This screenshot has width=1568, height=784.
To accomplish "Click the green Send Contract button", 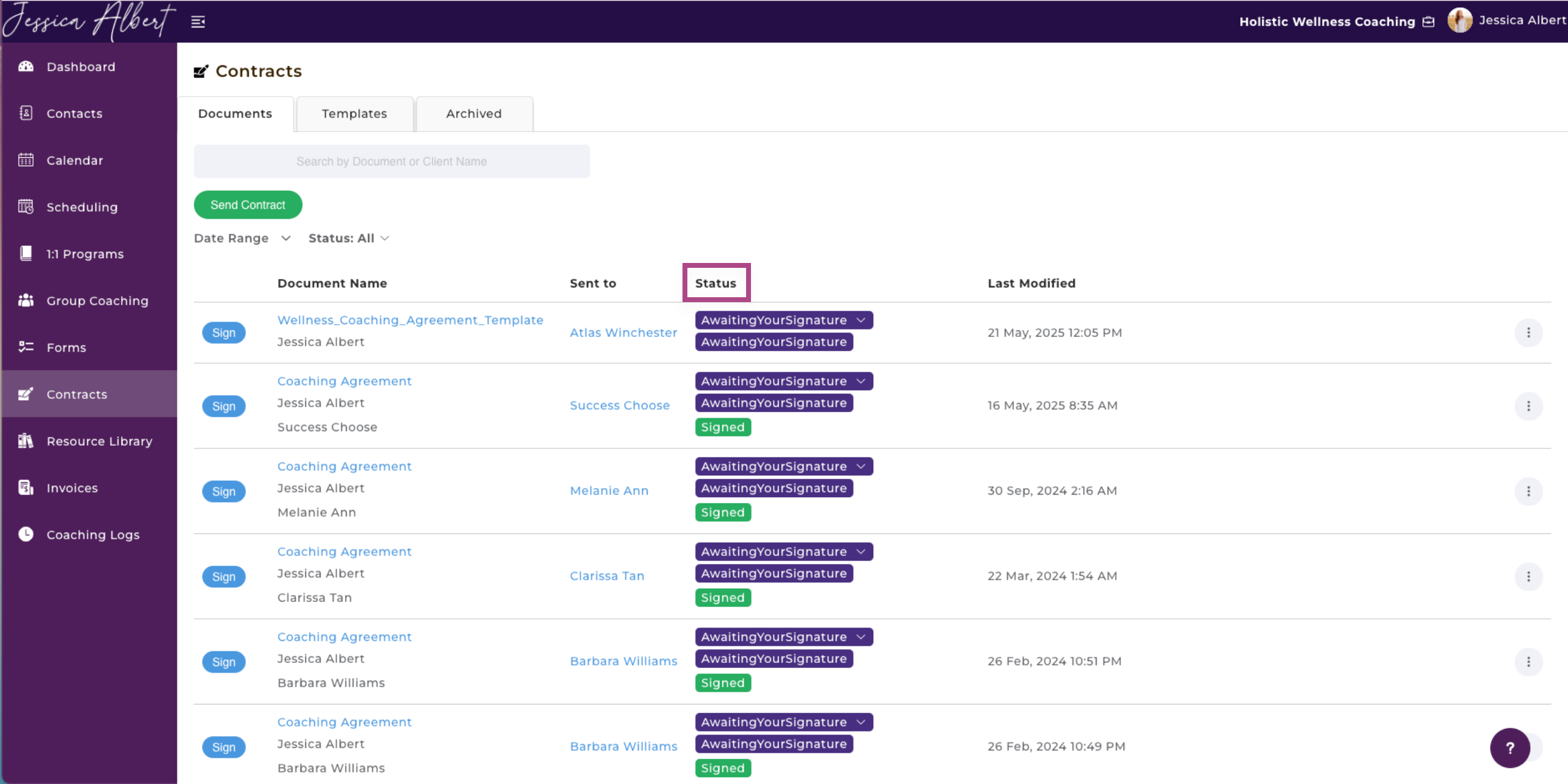I will (248, 205).
